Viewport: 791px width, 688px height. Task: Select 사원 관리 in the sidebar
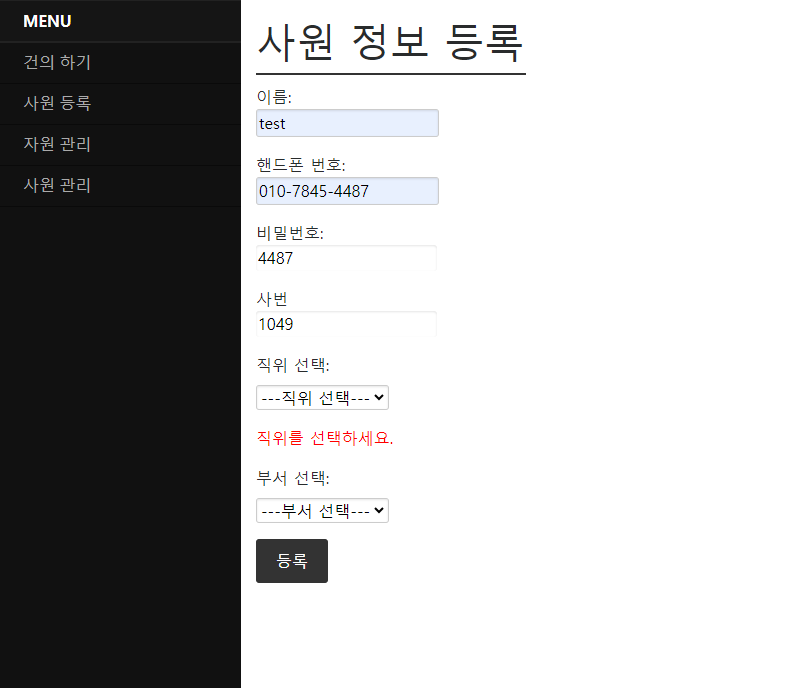[120, 186]
